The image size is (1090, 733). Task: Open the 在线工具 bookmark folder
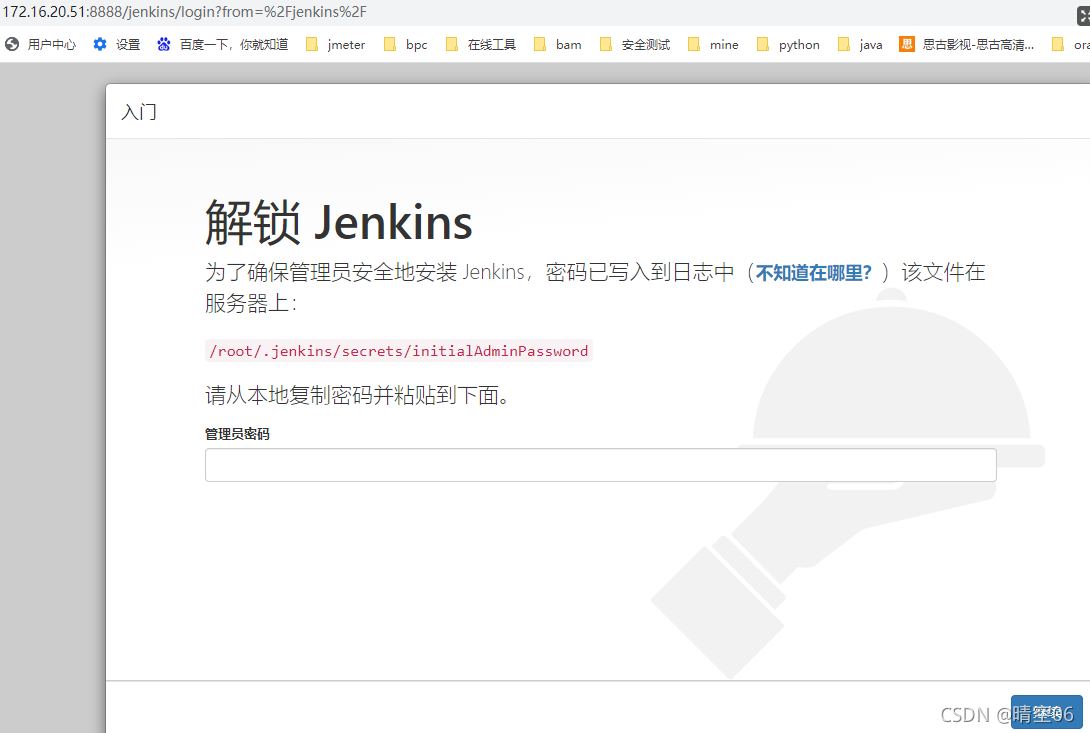point(481,45)
